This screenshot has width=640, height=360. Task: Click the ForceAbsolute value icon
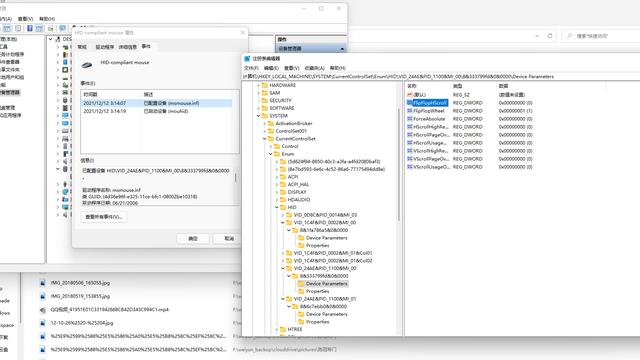coord(410,119)
